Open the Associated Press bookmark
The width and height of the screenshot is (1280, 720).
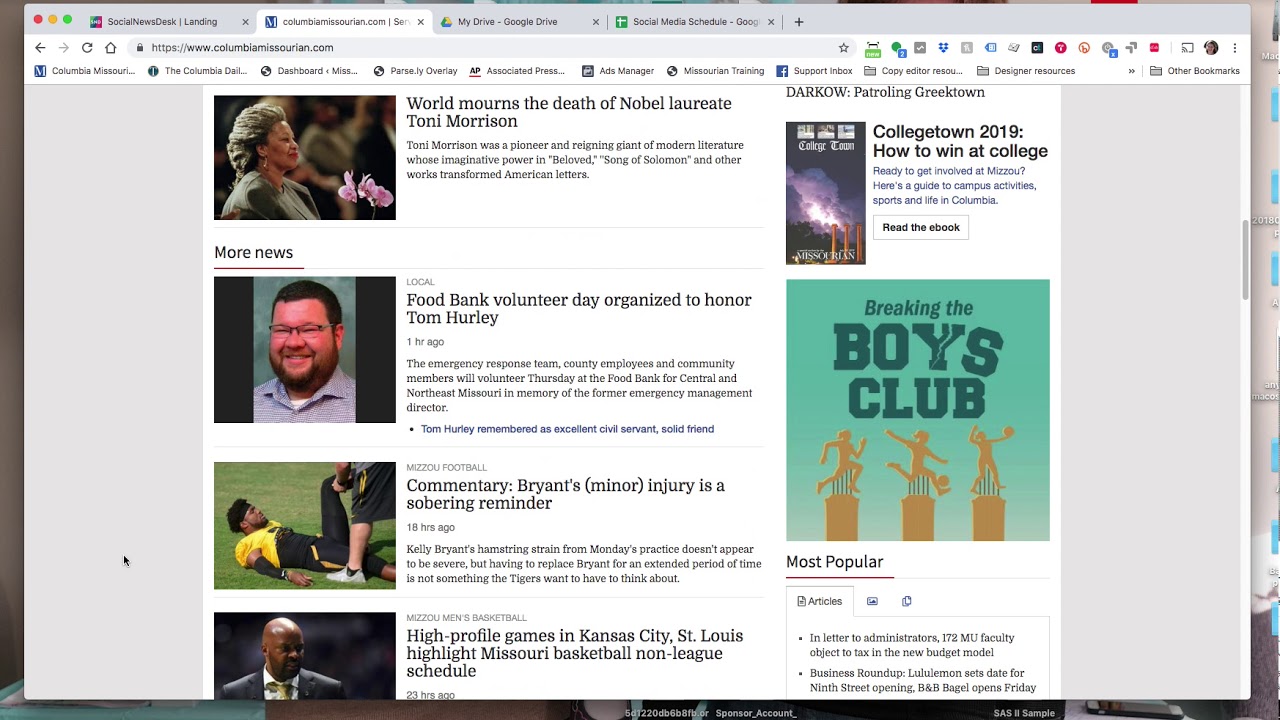[x=517, y=71]
